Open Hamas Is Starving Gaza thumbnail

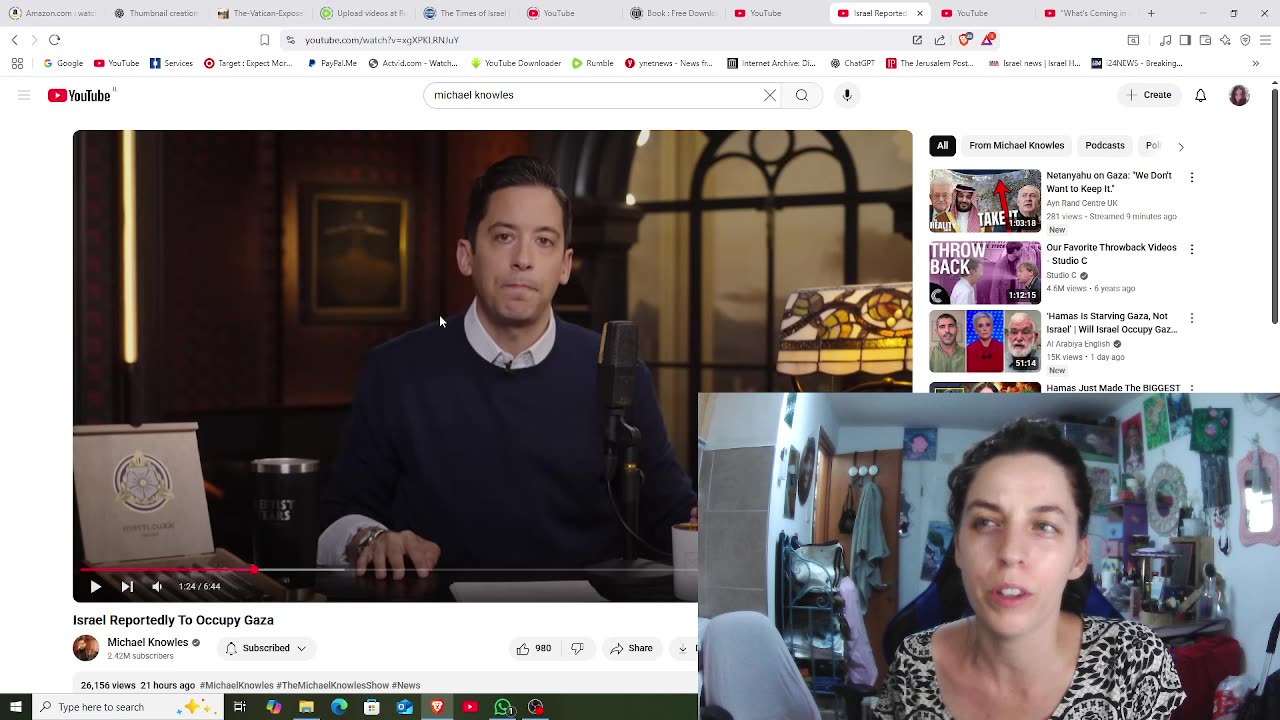tap(985, 341)
